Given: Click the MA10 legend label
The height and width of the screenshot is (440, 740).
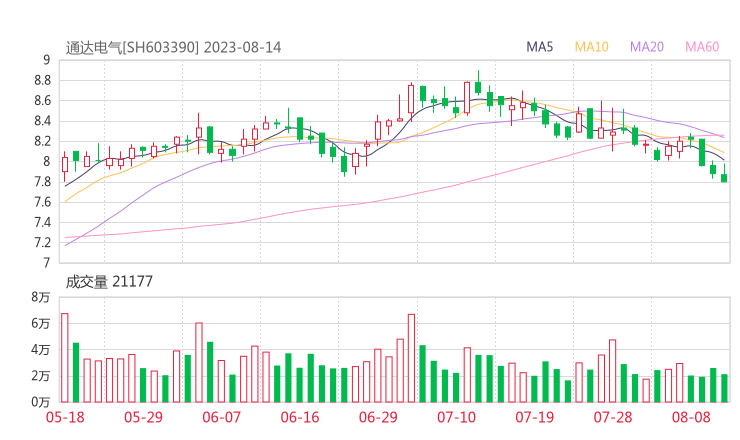Looking at the screenshot, I should click(591, 47).
